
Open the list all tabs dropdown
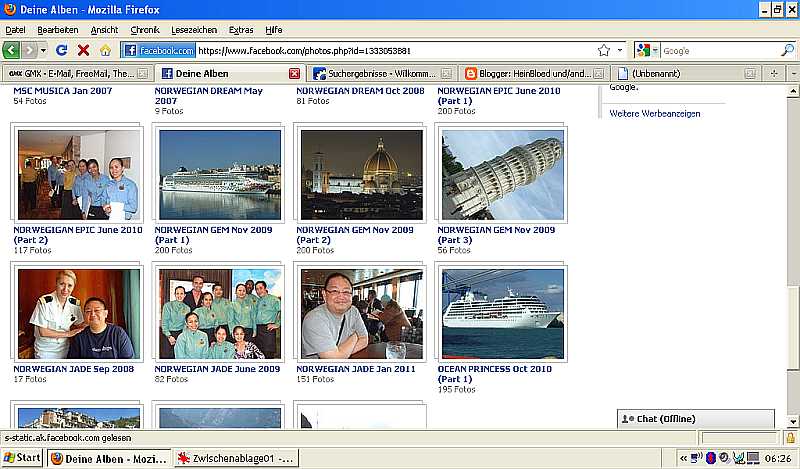pyautogui.click(x=793, y=73)
